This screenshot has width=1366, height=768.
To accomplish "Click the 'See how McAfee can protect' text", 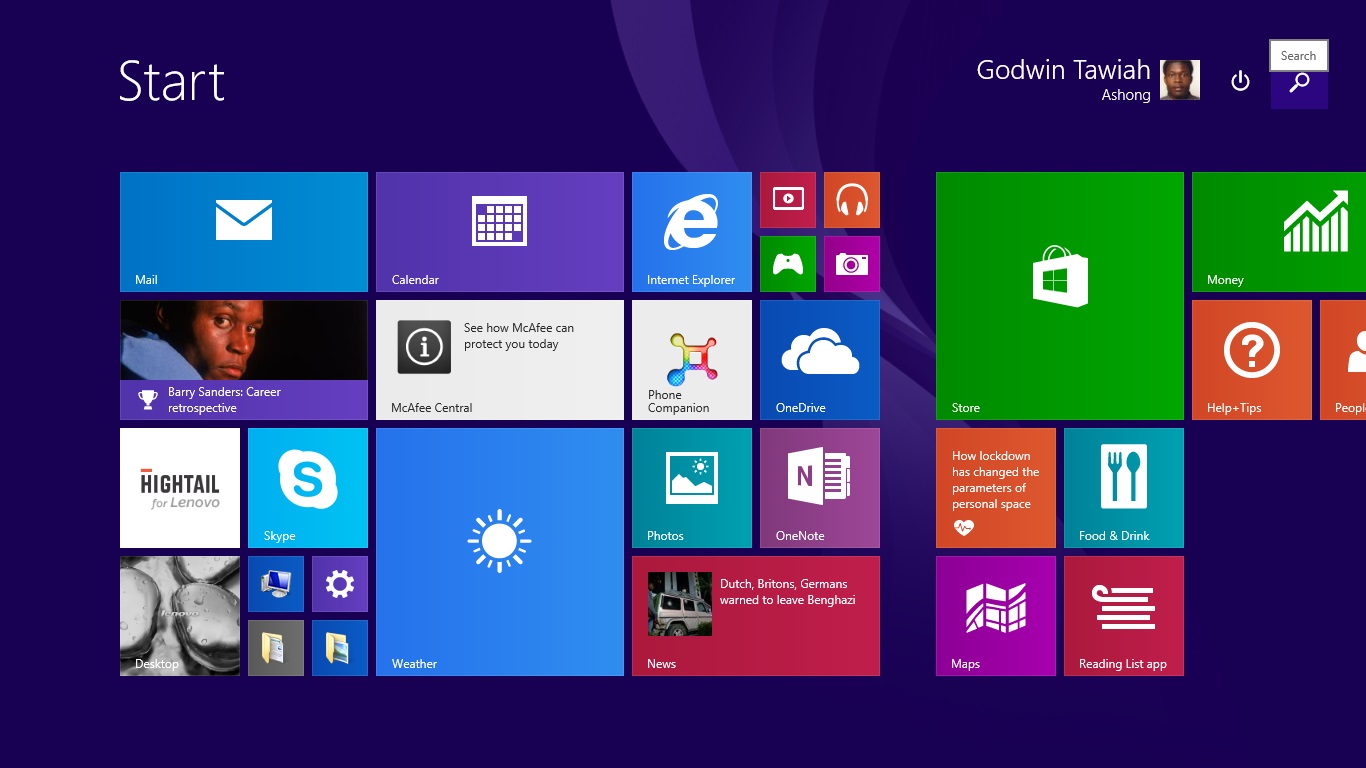I will point(518,336).
